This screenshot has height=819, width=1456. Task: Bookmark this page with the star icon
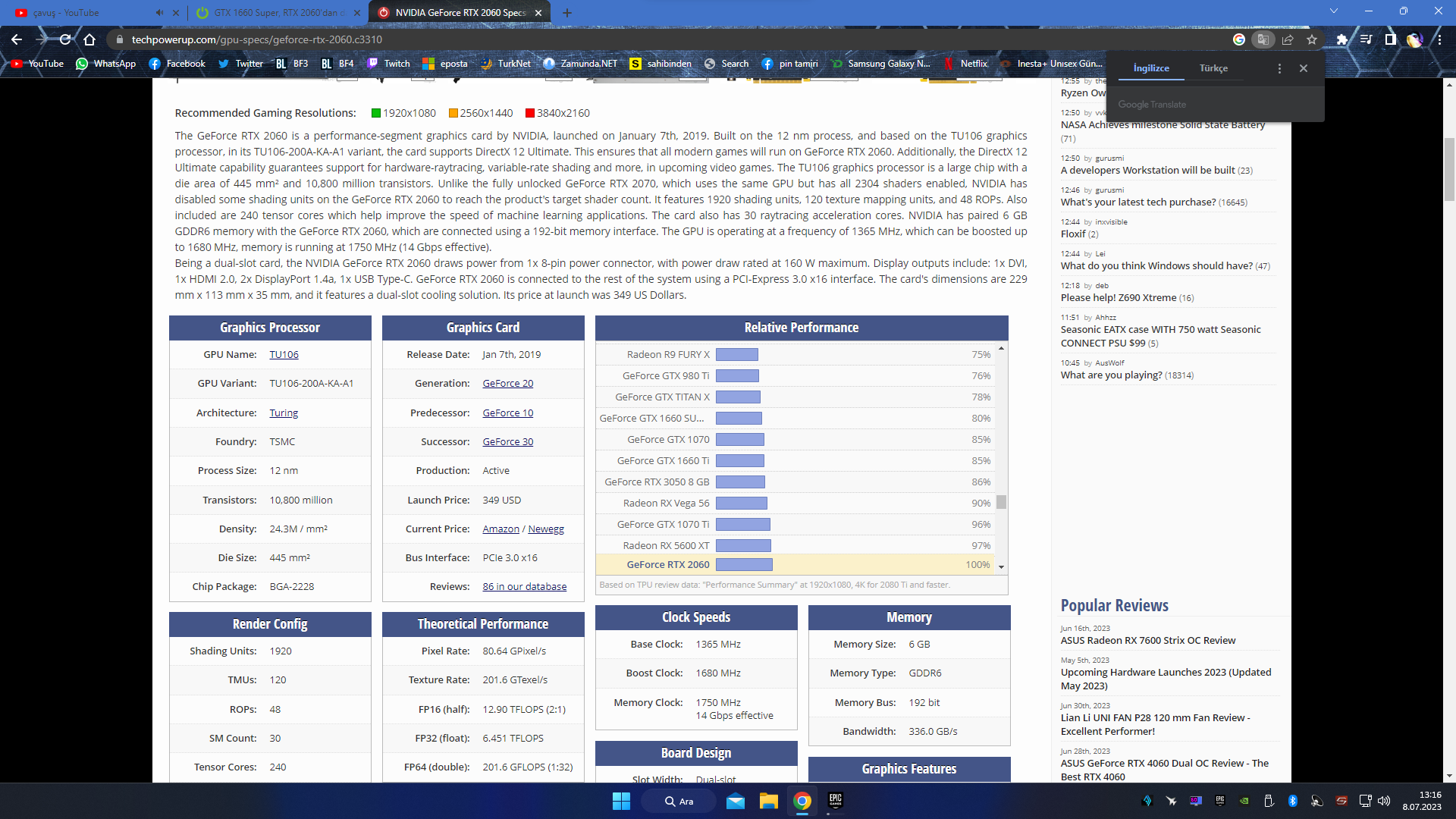pos(1312,39)
